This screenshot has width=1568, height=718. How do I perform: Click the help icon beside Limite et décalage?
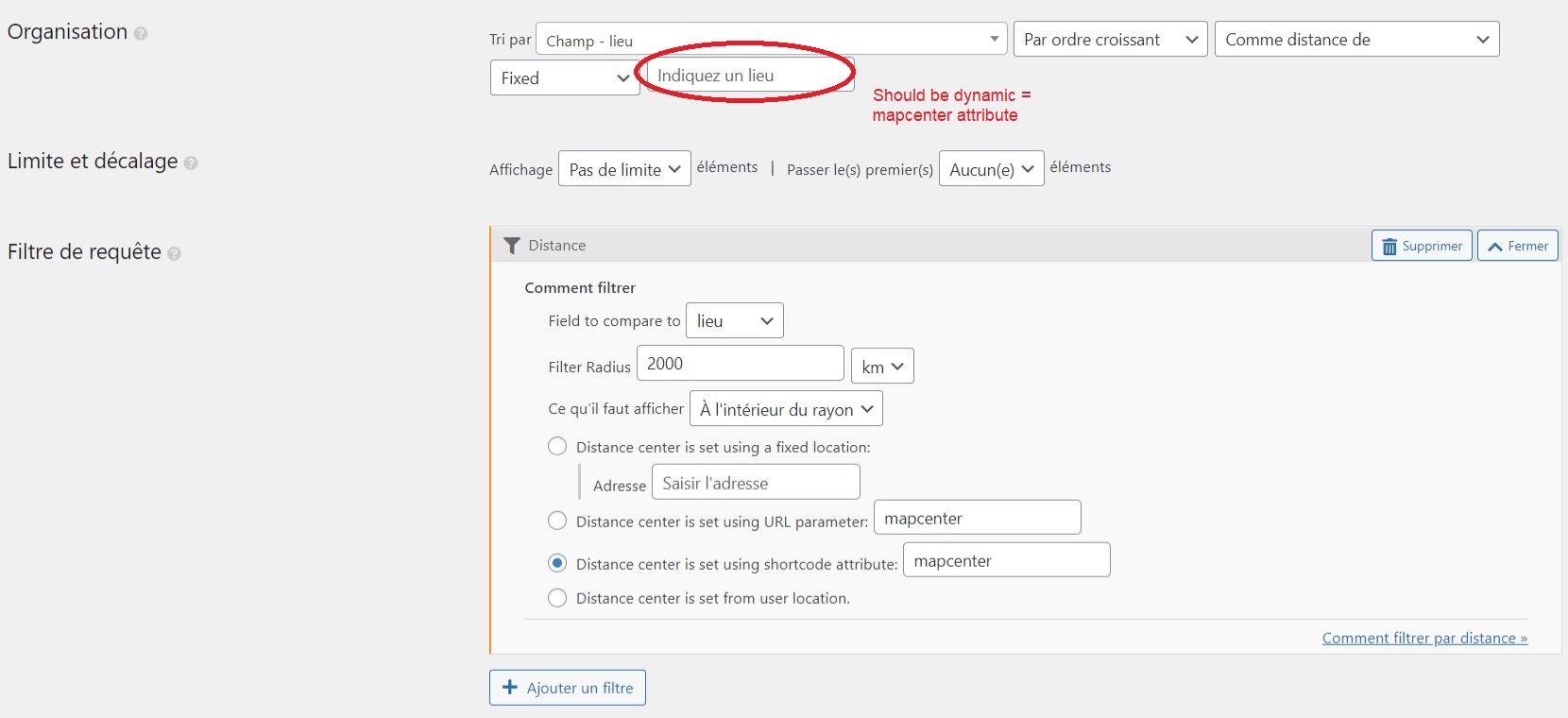pos(191,162)
